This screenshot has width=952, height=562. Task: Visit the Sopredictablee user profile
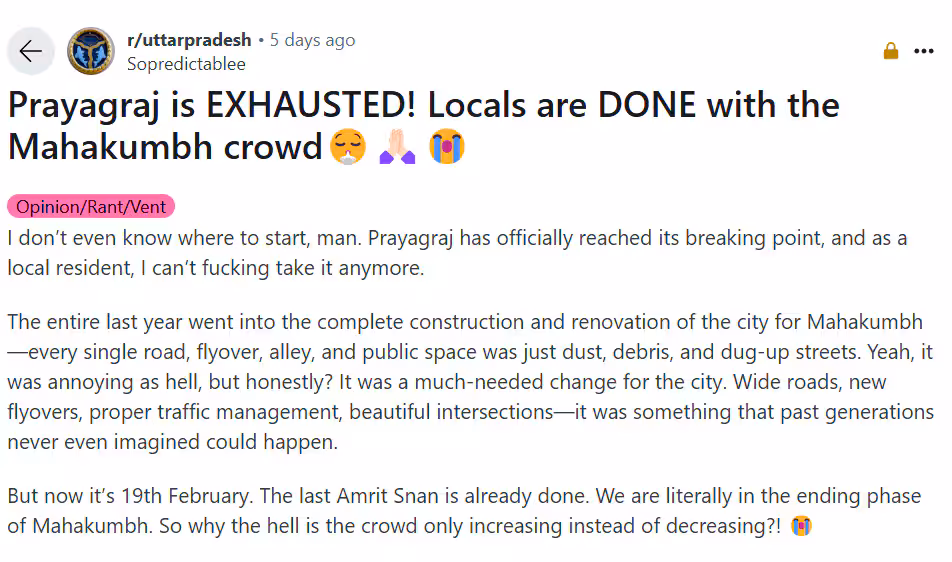point(186,64)
